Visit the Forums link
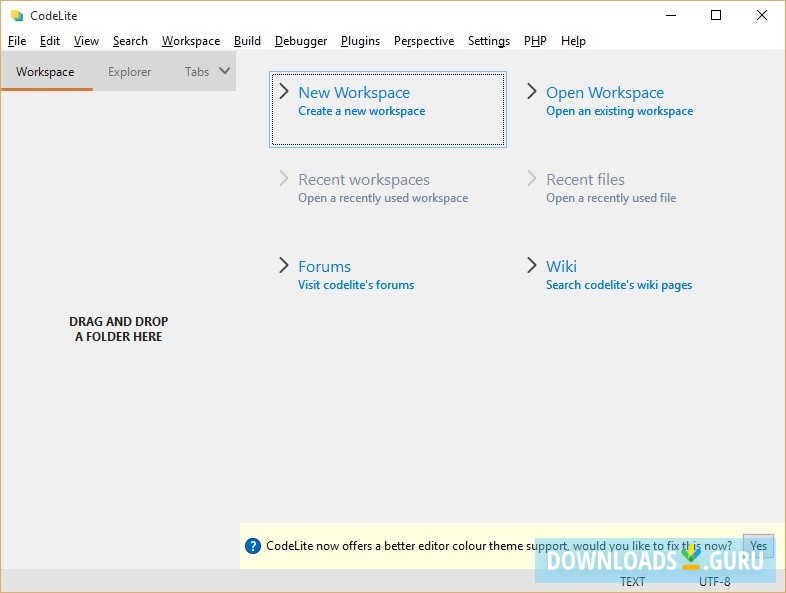786x593 pixels. [x=324, y=266]
